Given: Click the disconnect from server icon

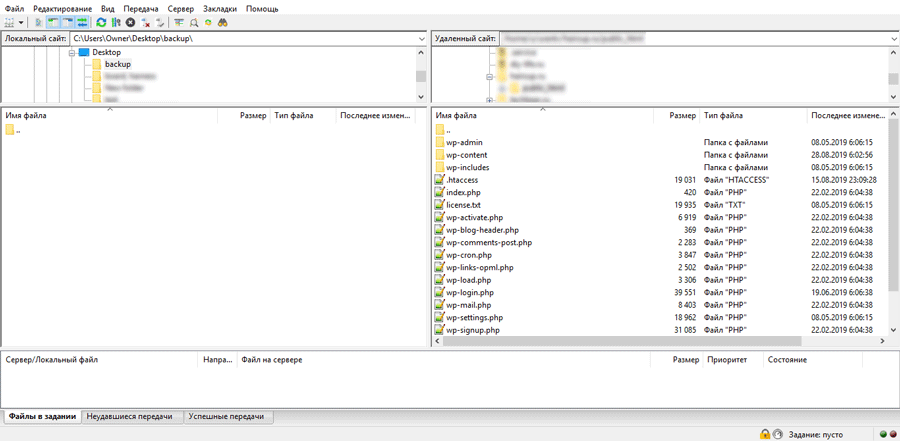Looking at the screenshot, I should coord(146,22).
